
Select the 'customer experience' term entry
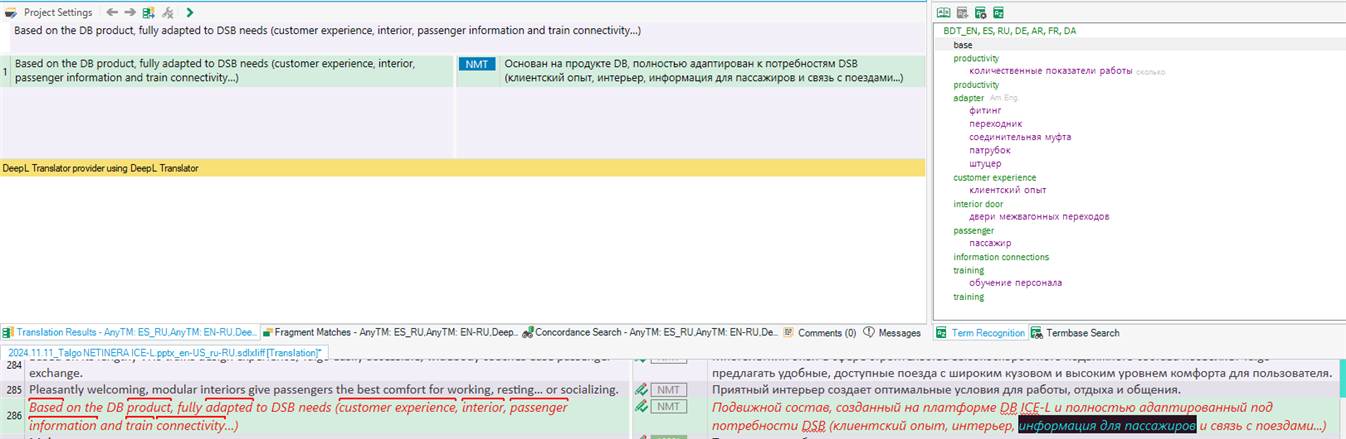[994, 177]
